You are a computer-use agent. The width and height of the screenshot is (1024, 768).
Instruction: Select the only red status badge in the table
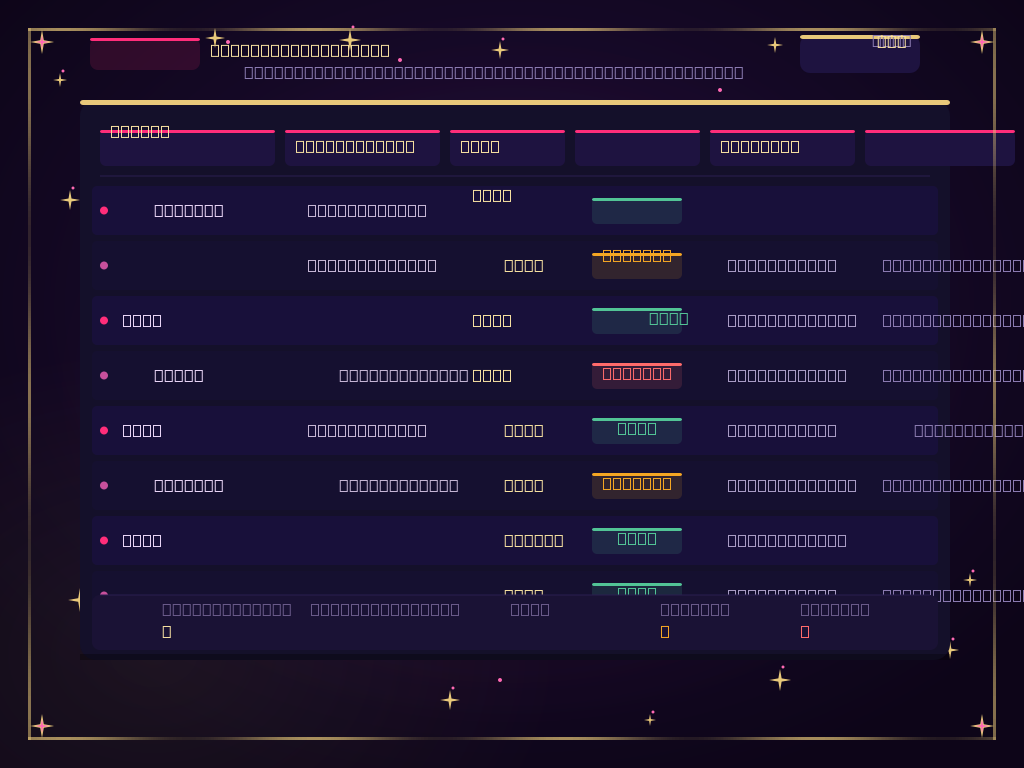(x=637, y=376)
